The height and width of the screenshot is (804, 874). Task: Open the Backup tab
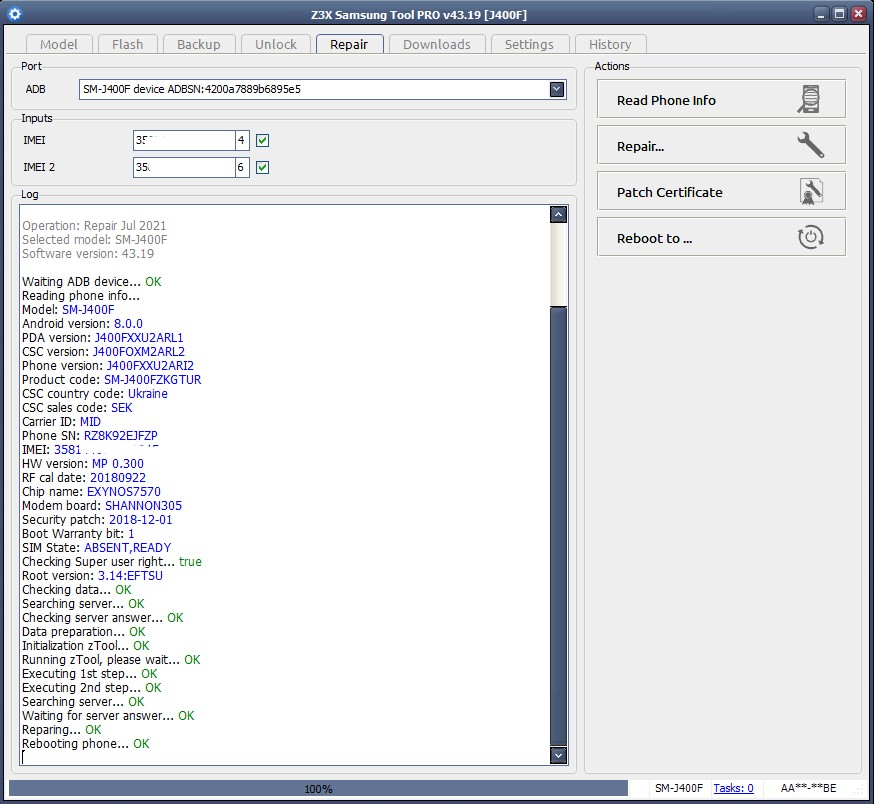(x=199, y=44)
